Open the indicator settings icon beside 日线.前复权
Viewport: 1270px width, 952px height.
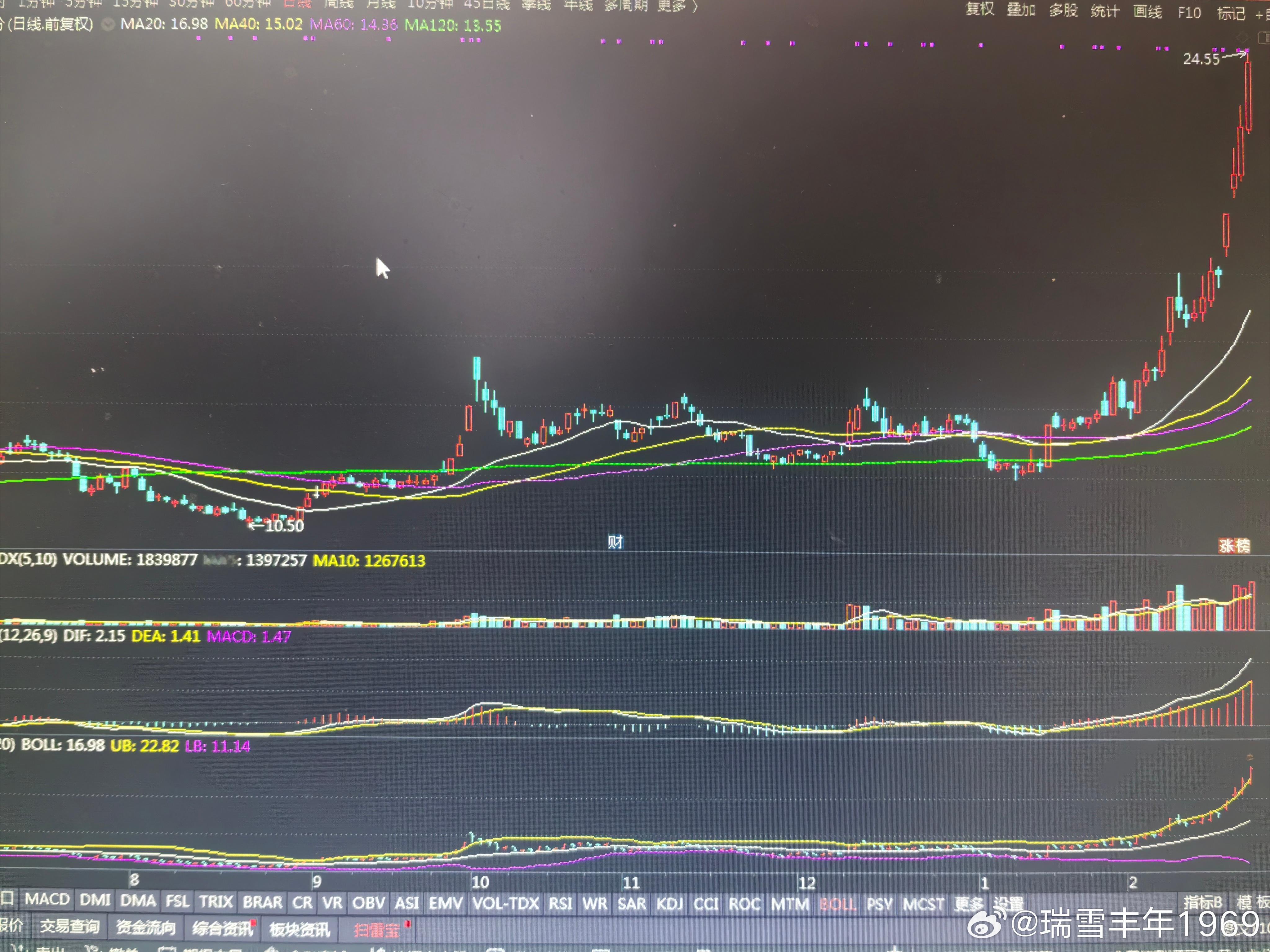[x=107, y=25]
